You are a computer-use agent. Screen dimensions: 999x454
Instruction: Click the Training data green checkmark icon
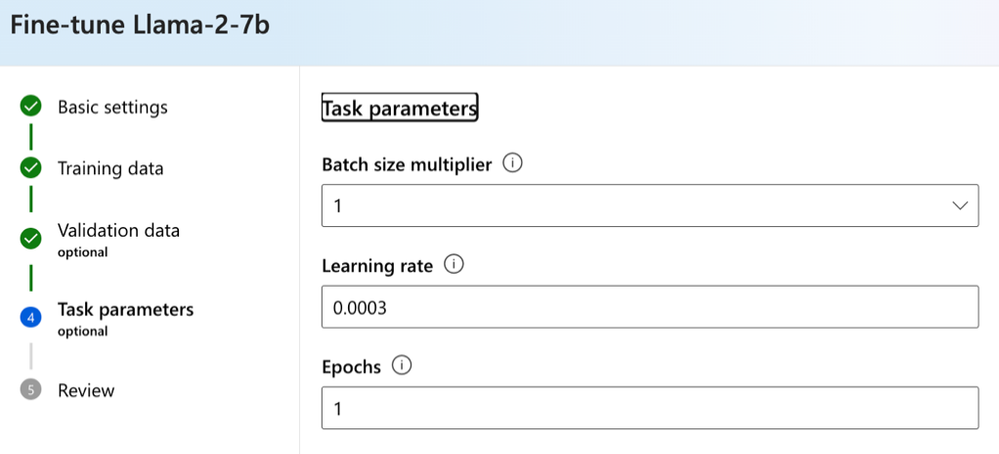31,168
